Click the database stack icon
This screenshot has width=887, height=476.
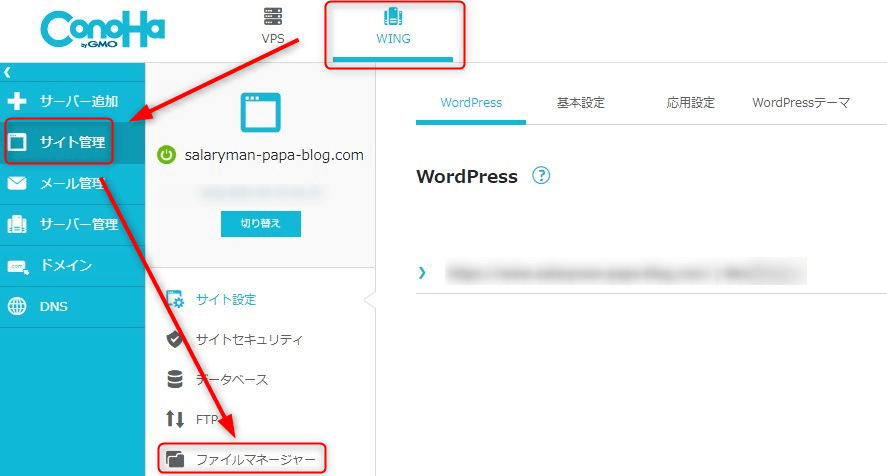[175, 379]
